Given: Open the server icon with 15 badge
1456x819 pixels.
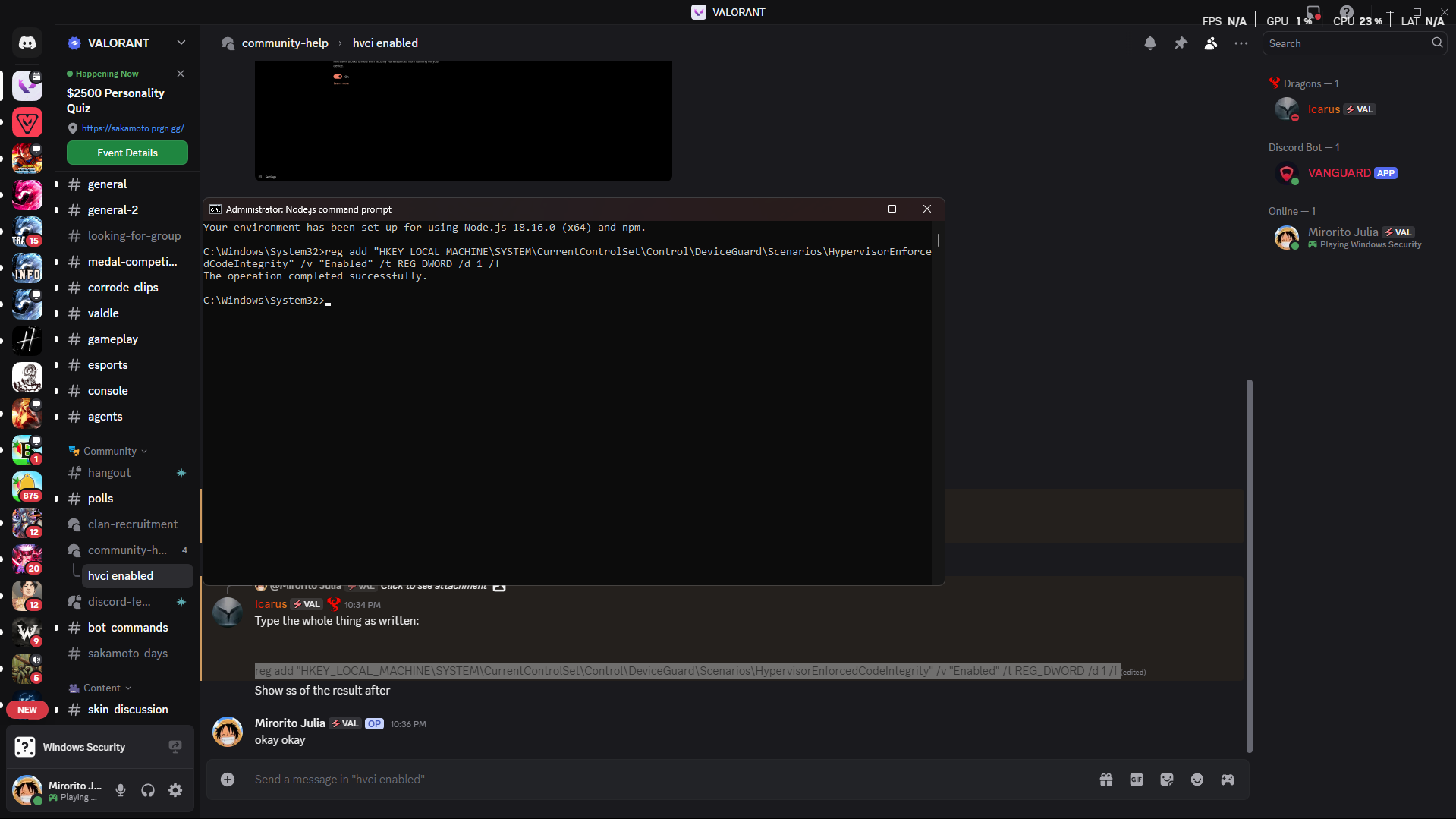Looking at the screenshot, I should [27, 232].
